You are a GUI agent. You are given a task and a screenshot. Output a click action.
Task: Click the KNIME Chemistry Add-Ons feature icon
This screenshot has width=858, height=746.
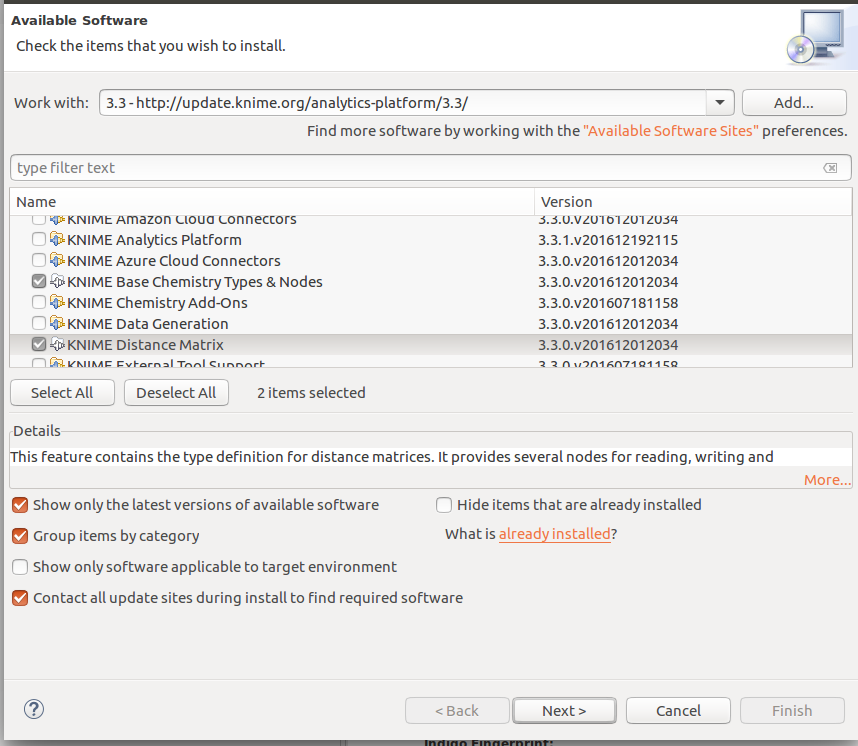coord(57,303)
